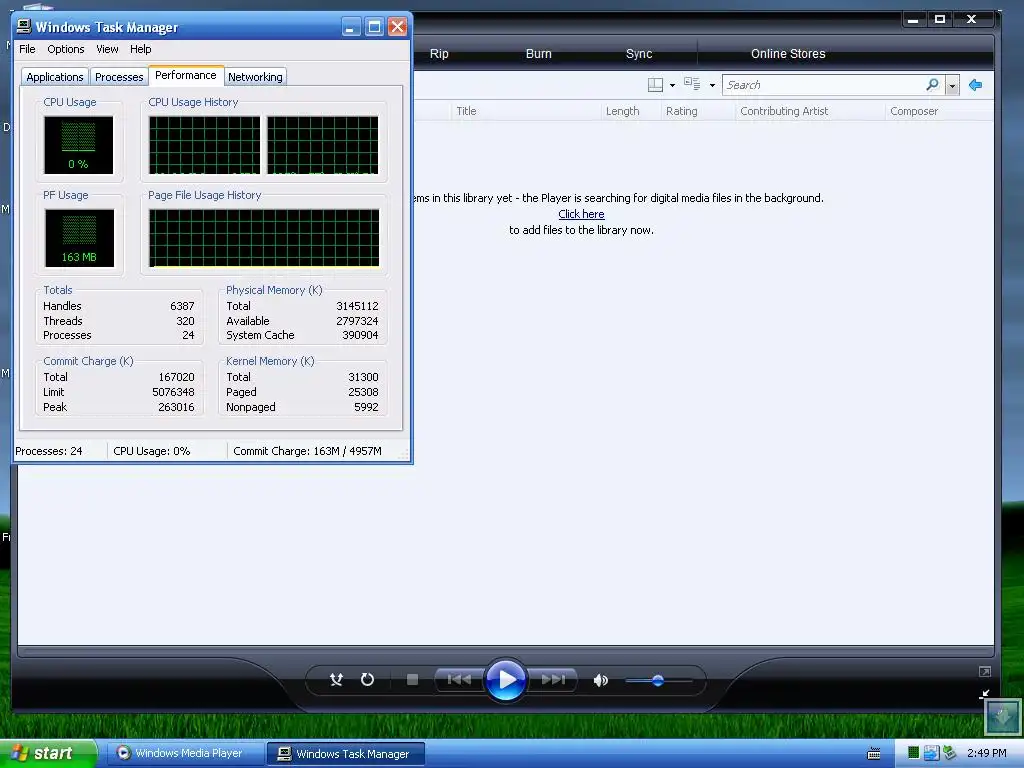Open the Task Manager Help menu
The image size is (1024, 768).
coord(140,49)
